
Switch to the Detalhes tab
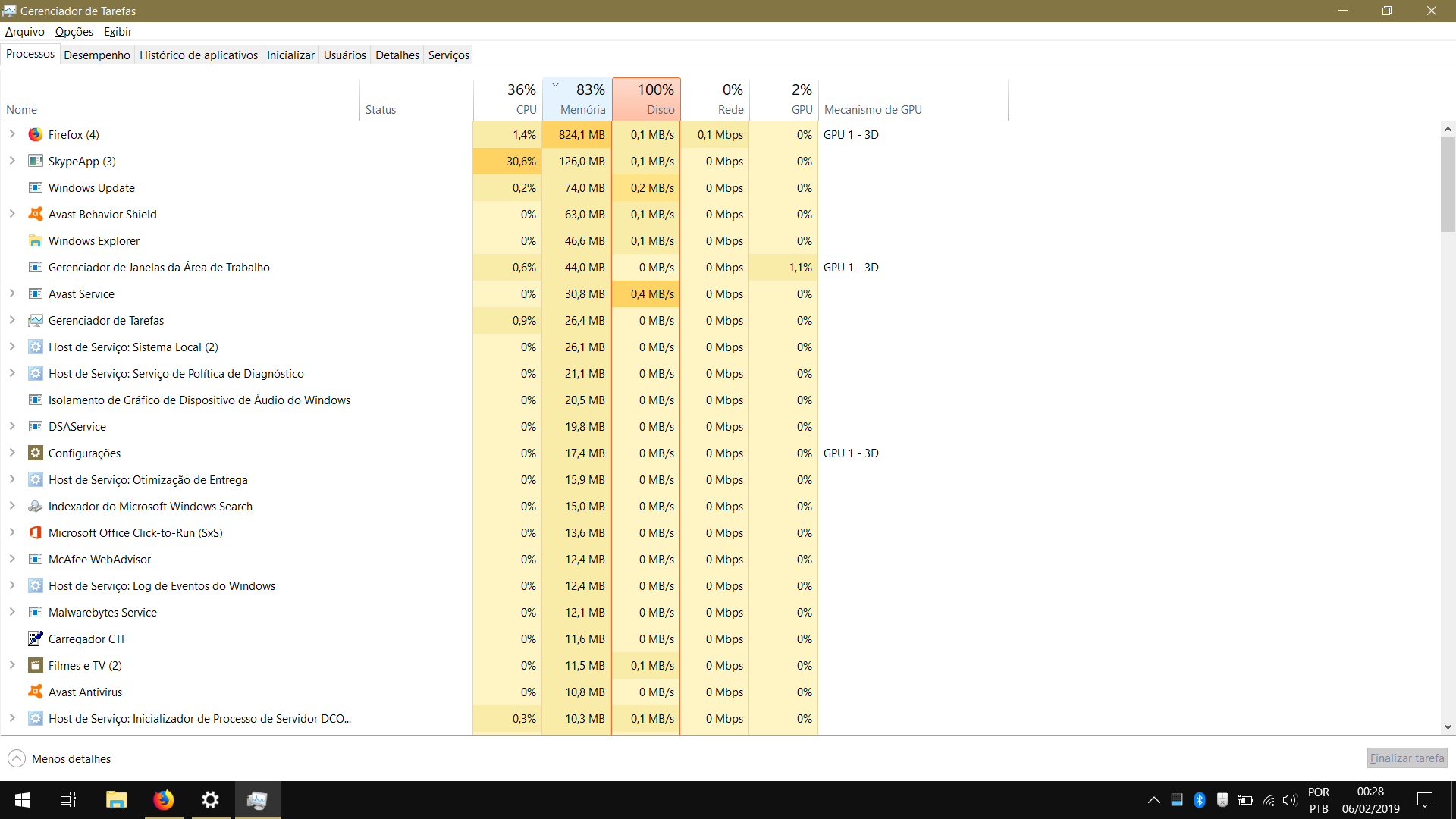[397, 55]
